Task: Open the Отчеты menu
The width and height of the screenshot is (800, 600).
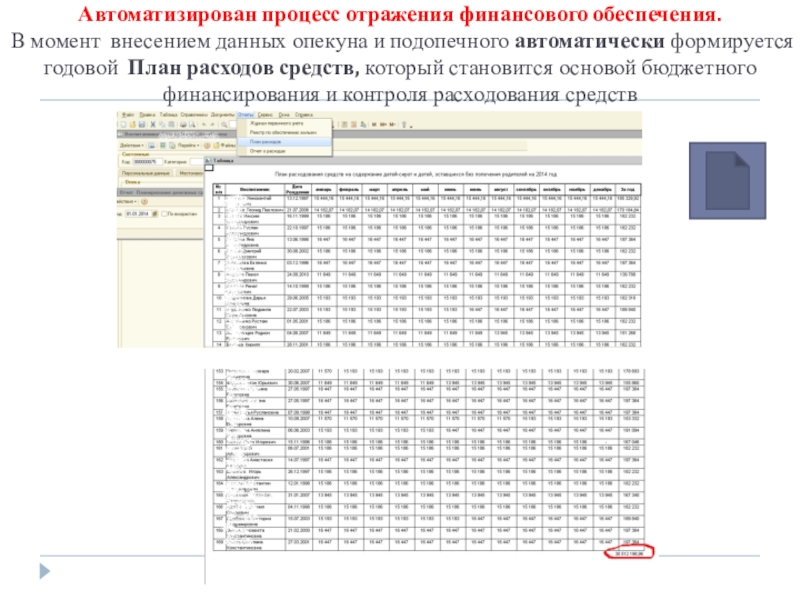Action: click(x=245, y=115)
